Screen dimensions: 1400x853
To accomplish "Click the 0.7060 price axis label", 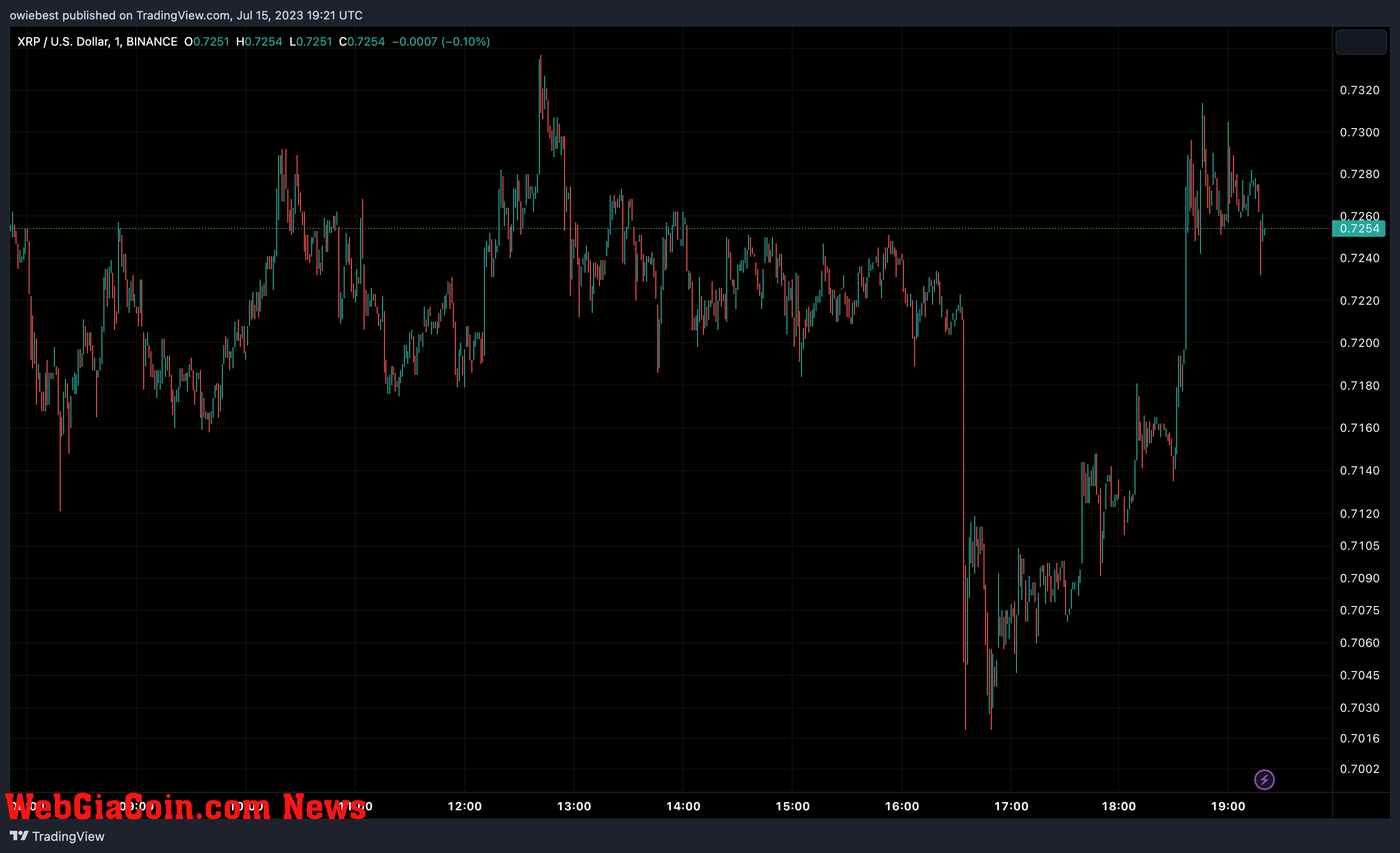I will pos(1360,642).
